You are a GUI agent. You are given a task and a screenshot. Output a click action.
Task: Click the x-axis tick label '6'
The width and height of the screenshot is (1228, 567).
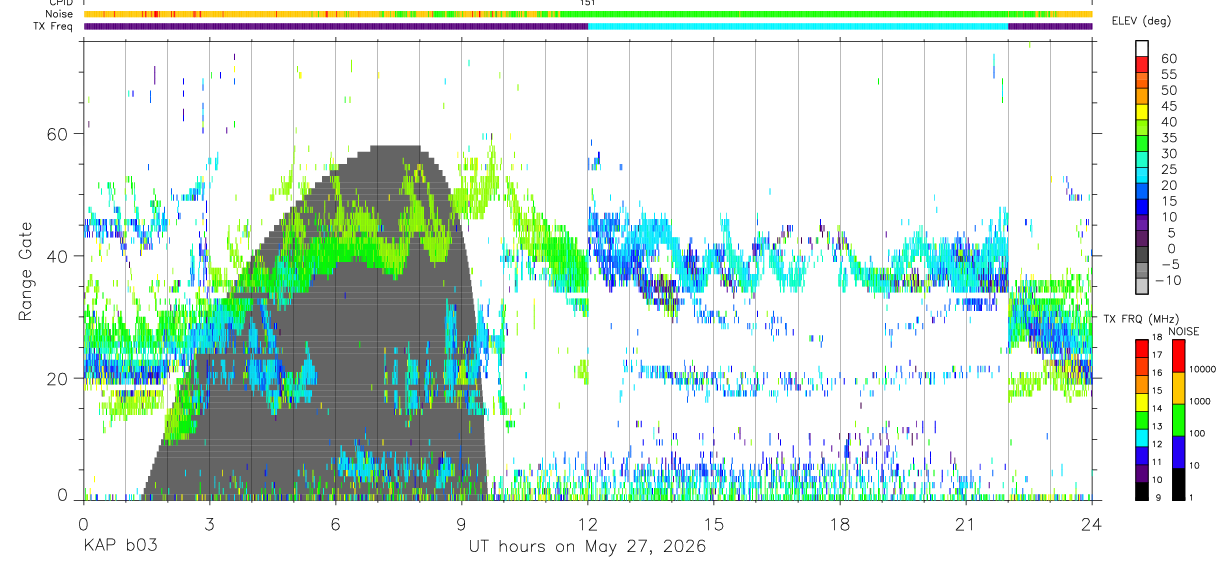(x=335, y=524)
